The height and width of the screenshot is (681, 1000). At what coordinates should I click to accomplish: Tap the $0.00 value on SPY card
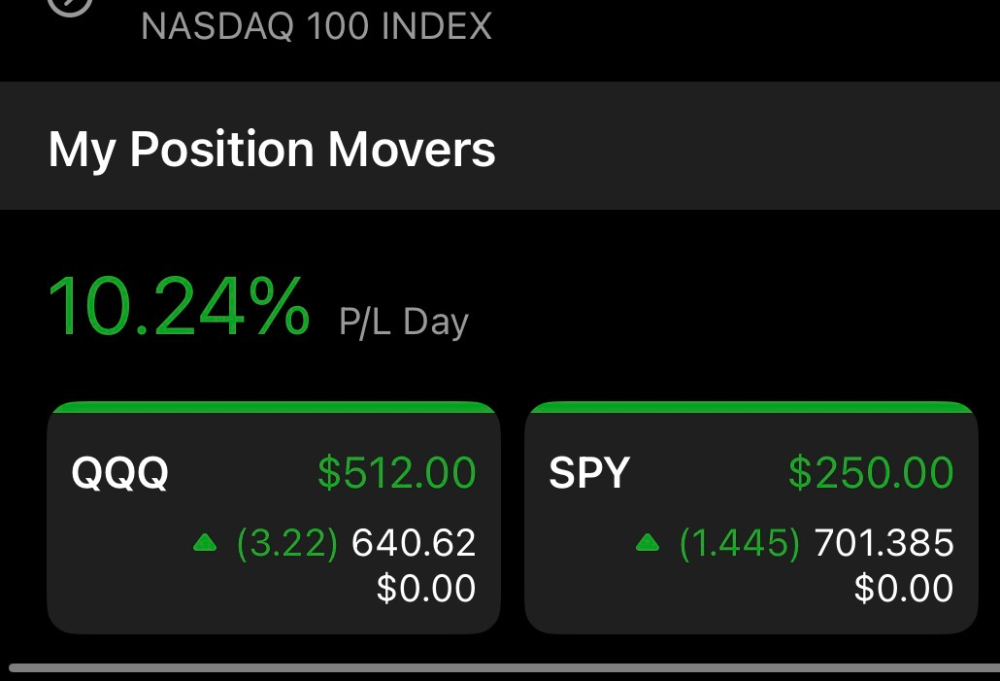(x=904, y=588)
